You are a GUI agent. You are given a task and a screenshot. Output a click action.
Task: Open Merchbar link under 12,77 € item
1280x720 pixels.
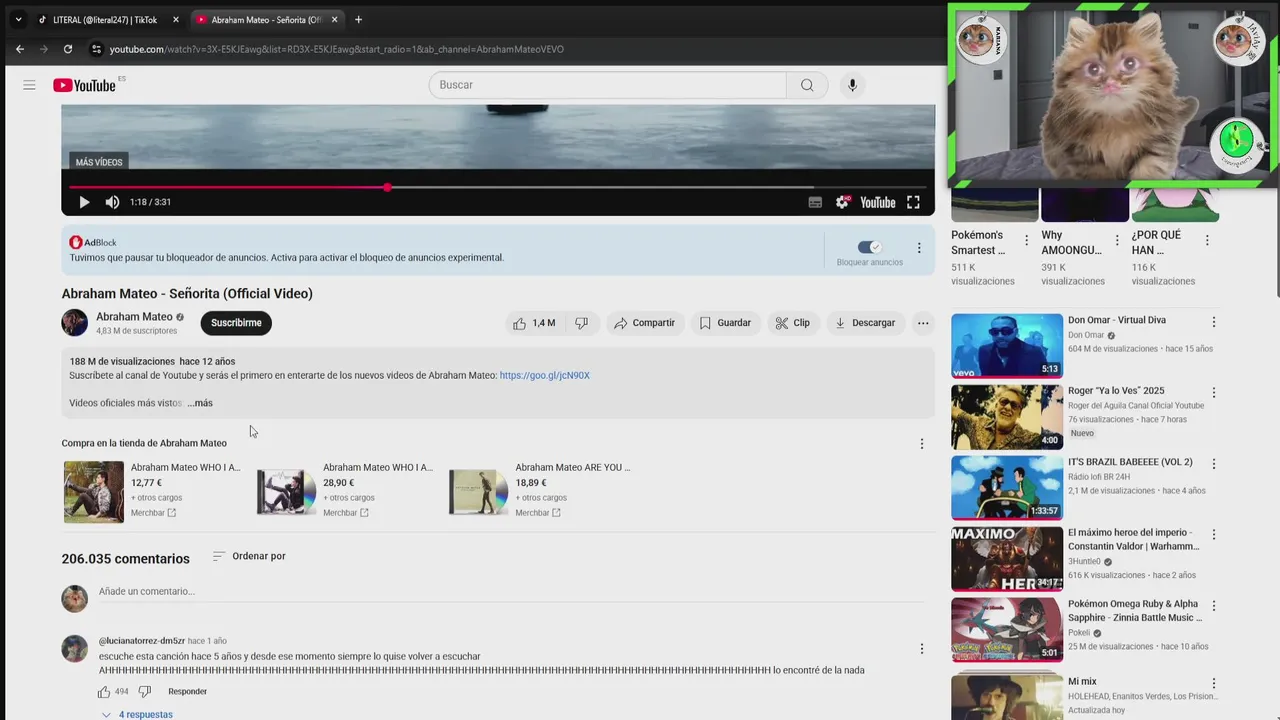click(x=153, y=513)
